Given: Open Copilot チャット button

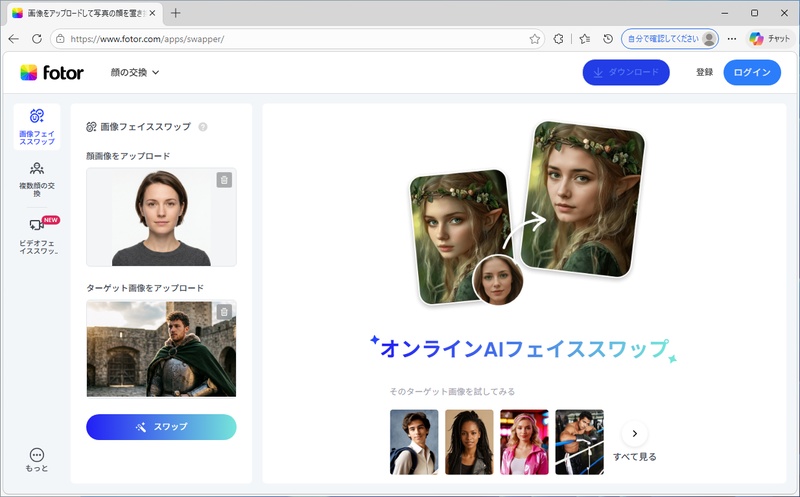Looking at the screenshot, I should click(x=770, y=39).
